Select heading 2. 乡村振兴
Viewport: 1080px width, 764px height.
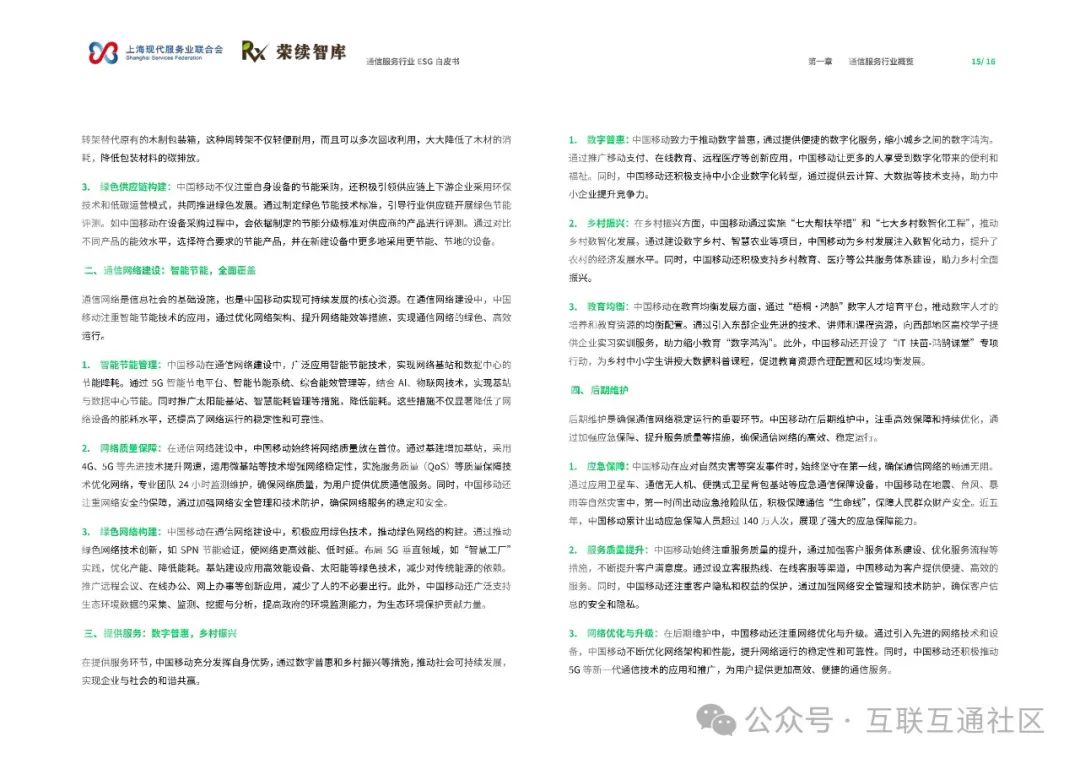[x=599, y=223]
